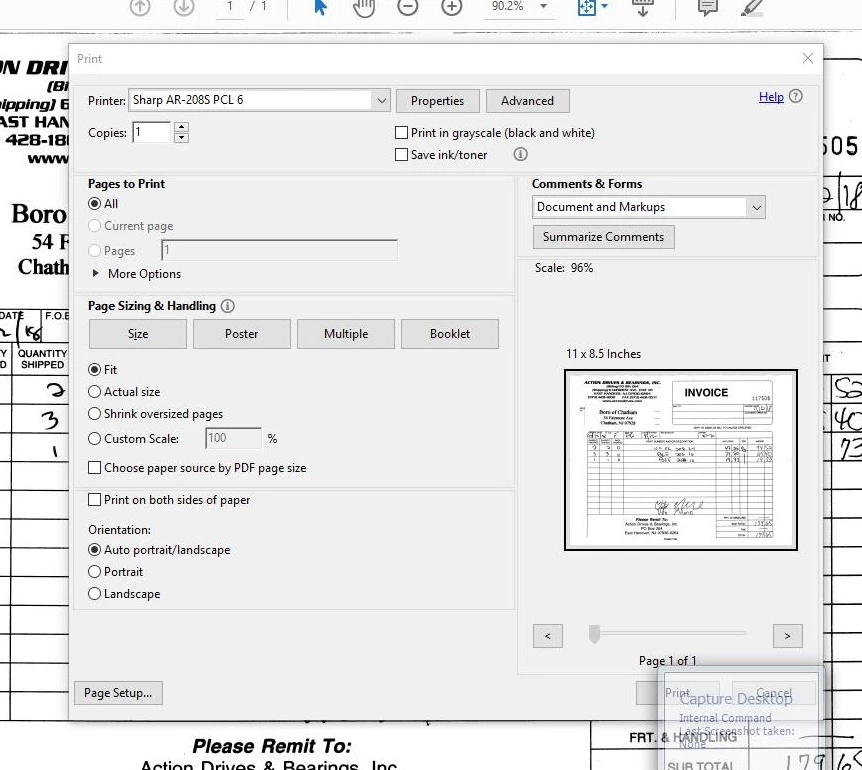The height and width of the screenshot is (770, 862).
Task: Select Shrink oversized pages option
Action: (x=95, y=414)
